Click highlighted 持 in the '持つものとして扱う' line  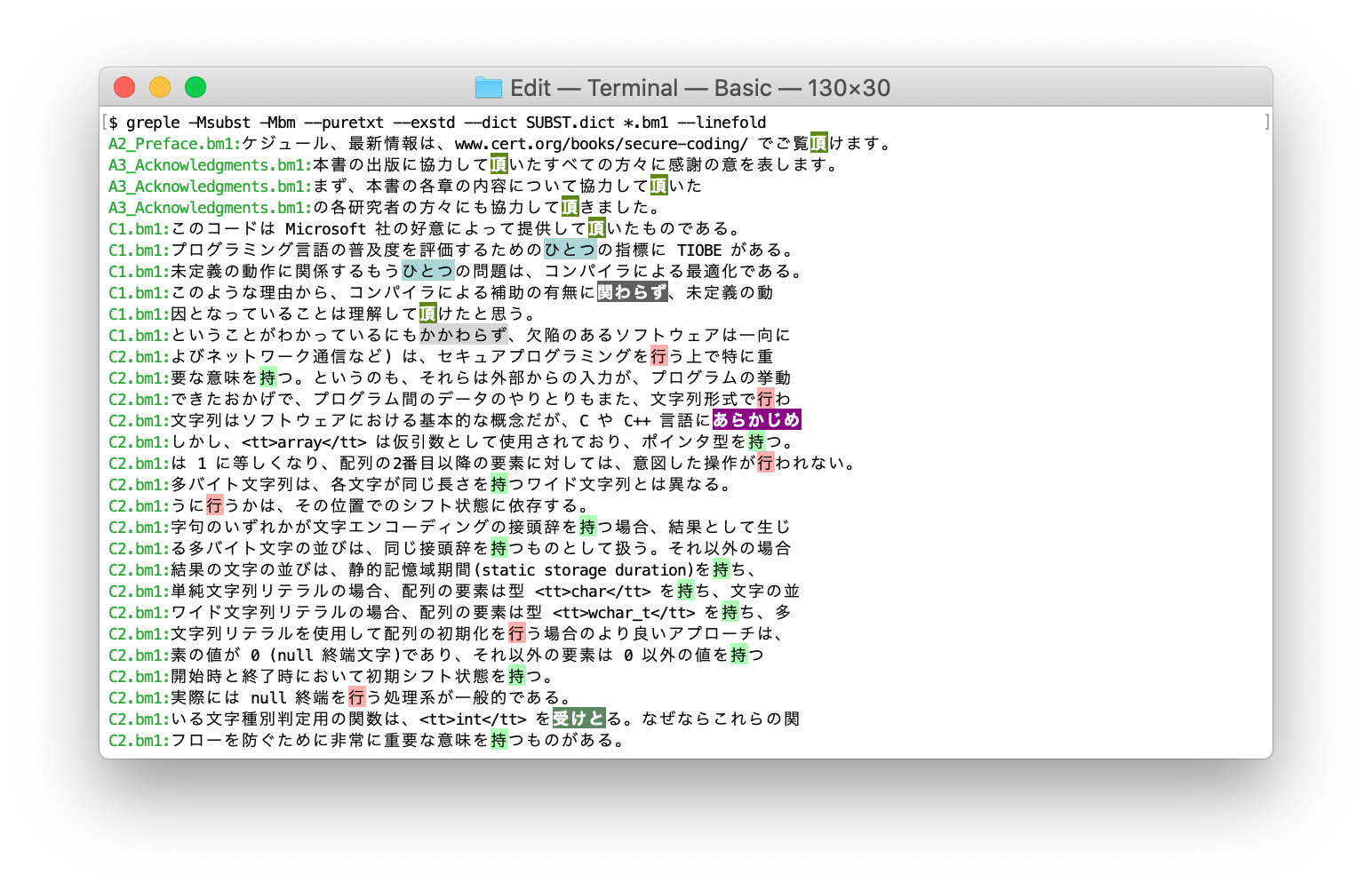point(499,549)
